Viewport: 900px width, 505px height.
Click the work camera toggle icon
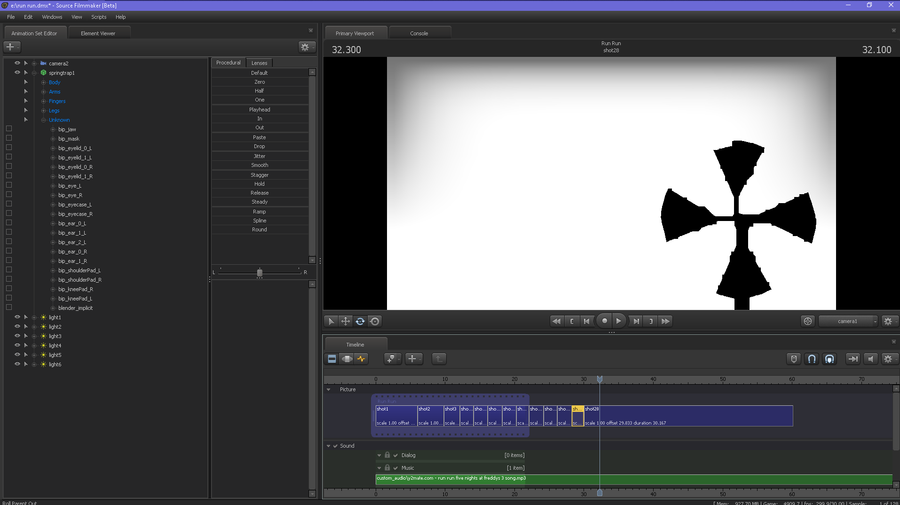click(808, 321)
